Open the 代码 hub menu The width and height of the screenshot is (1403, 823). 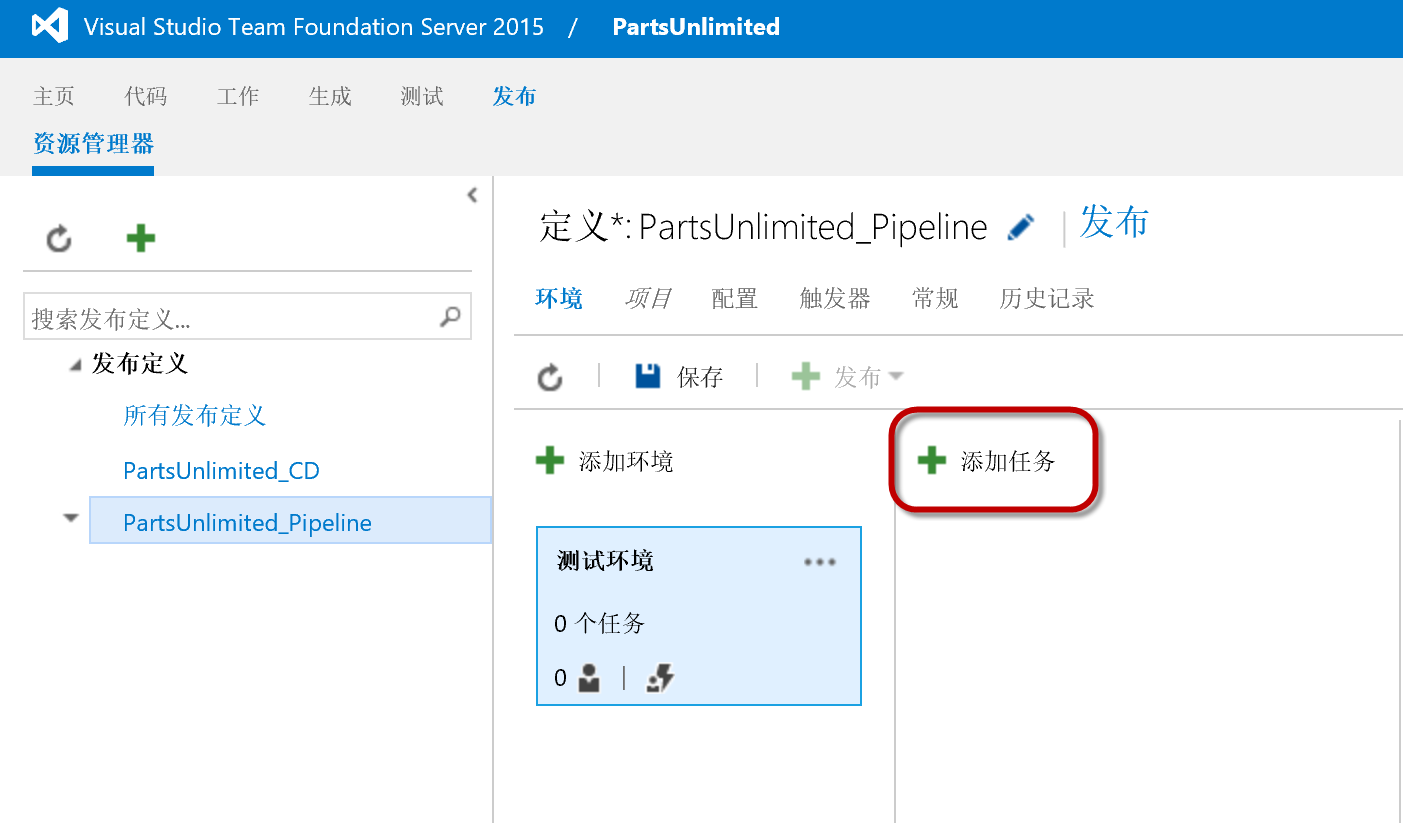tap(146, 96)
